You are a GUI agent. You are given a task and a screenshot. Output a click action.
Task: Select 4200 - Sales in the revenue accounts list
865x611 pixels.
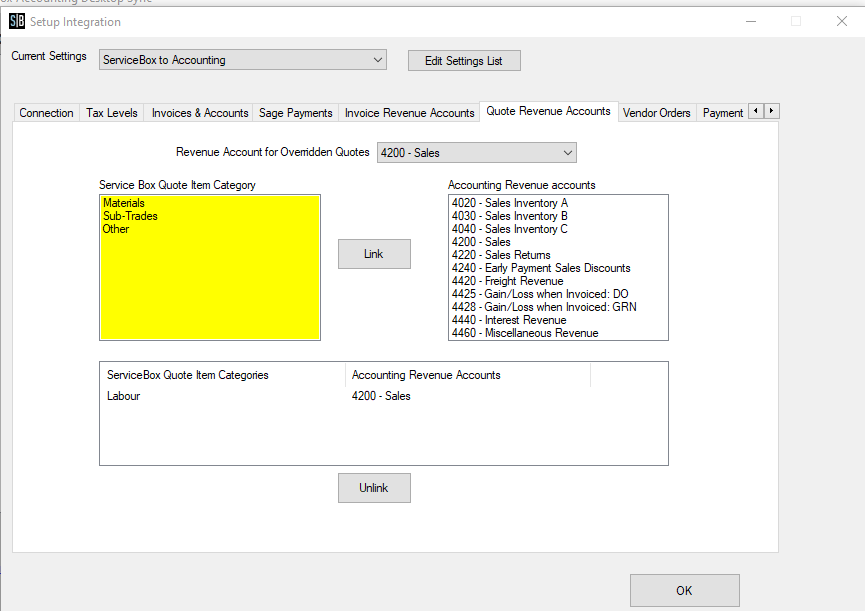coord(558,242)
